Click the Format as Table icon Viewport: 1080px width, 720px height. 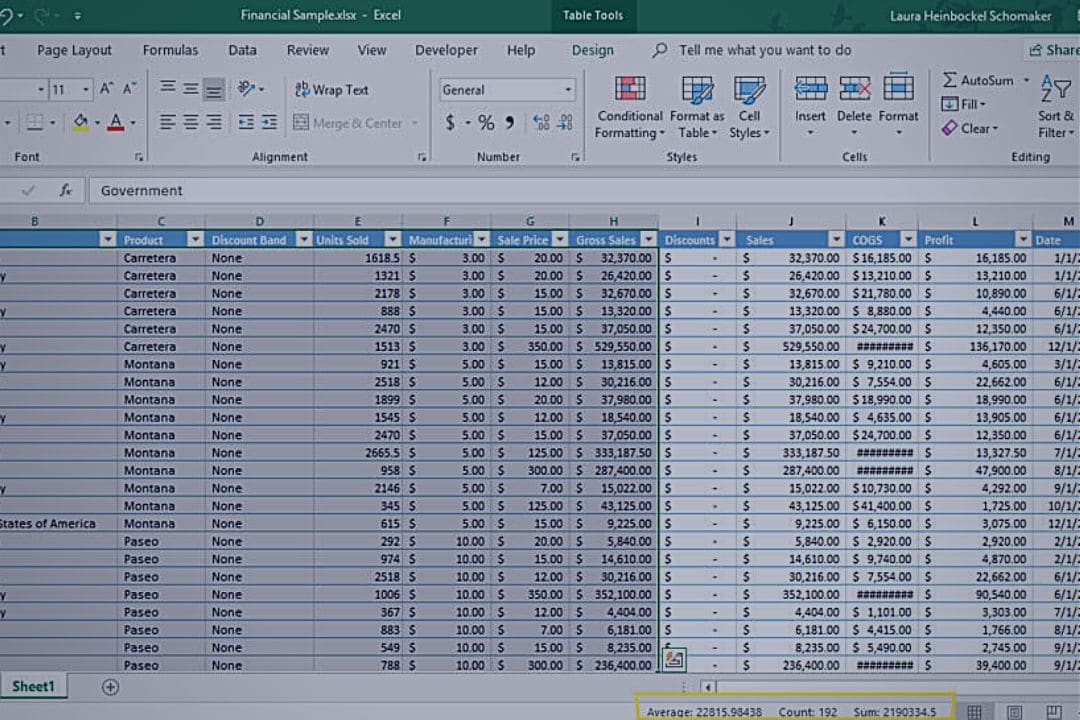tap(696, 108)
